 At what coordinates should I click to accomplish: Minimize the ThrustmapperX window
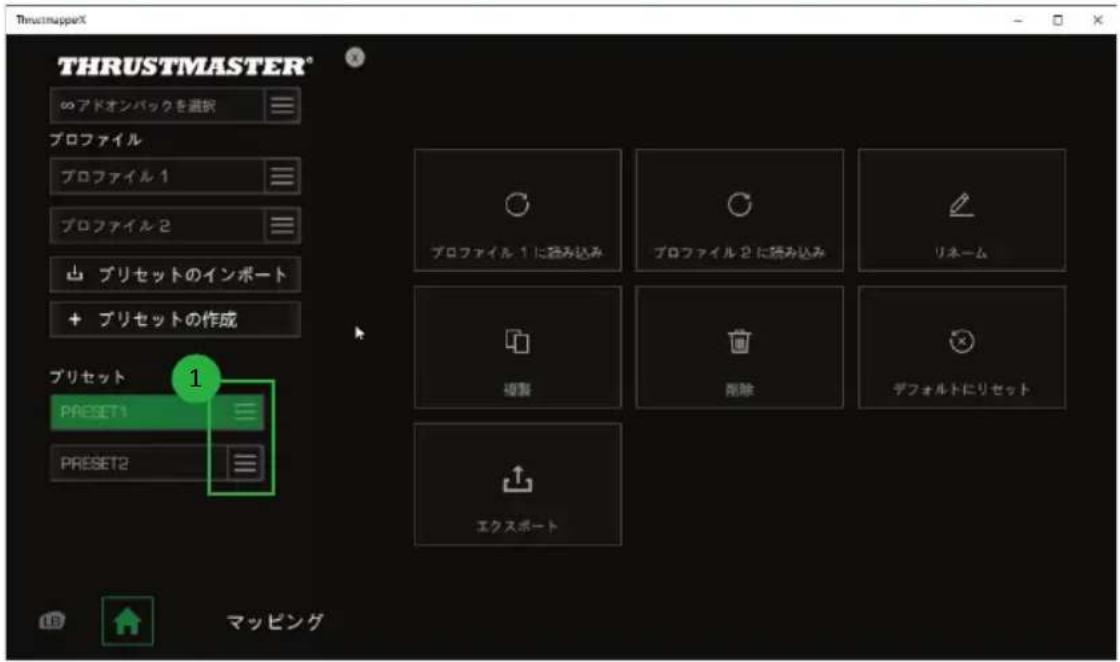[x=1018, y=20]
